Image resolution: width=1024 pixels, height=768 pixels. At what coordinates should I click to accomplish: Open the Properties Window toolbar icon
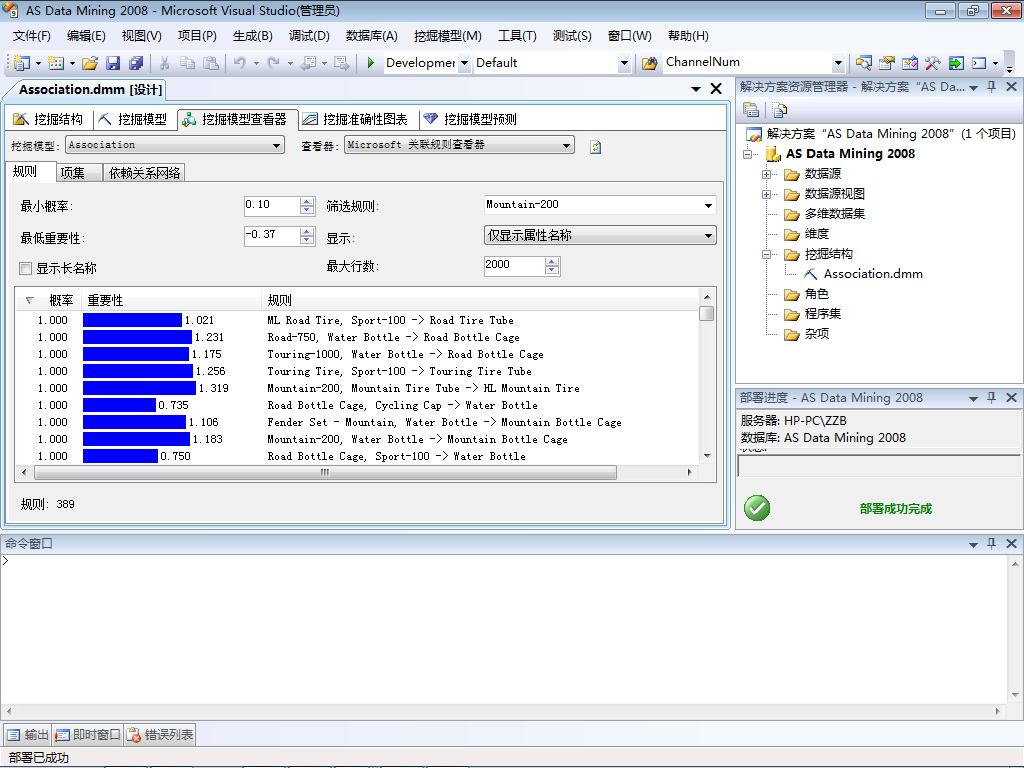(886, 63)
